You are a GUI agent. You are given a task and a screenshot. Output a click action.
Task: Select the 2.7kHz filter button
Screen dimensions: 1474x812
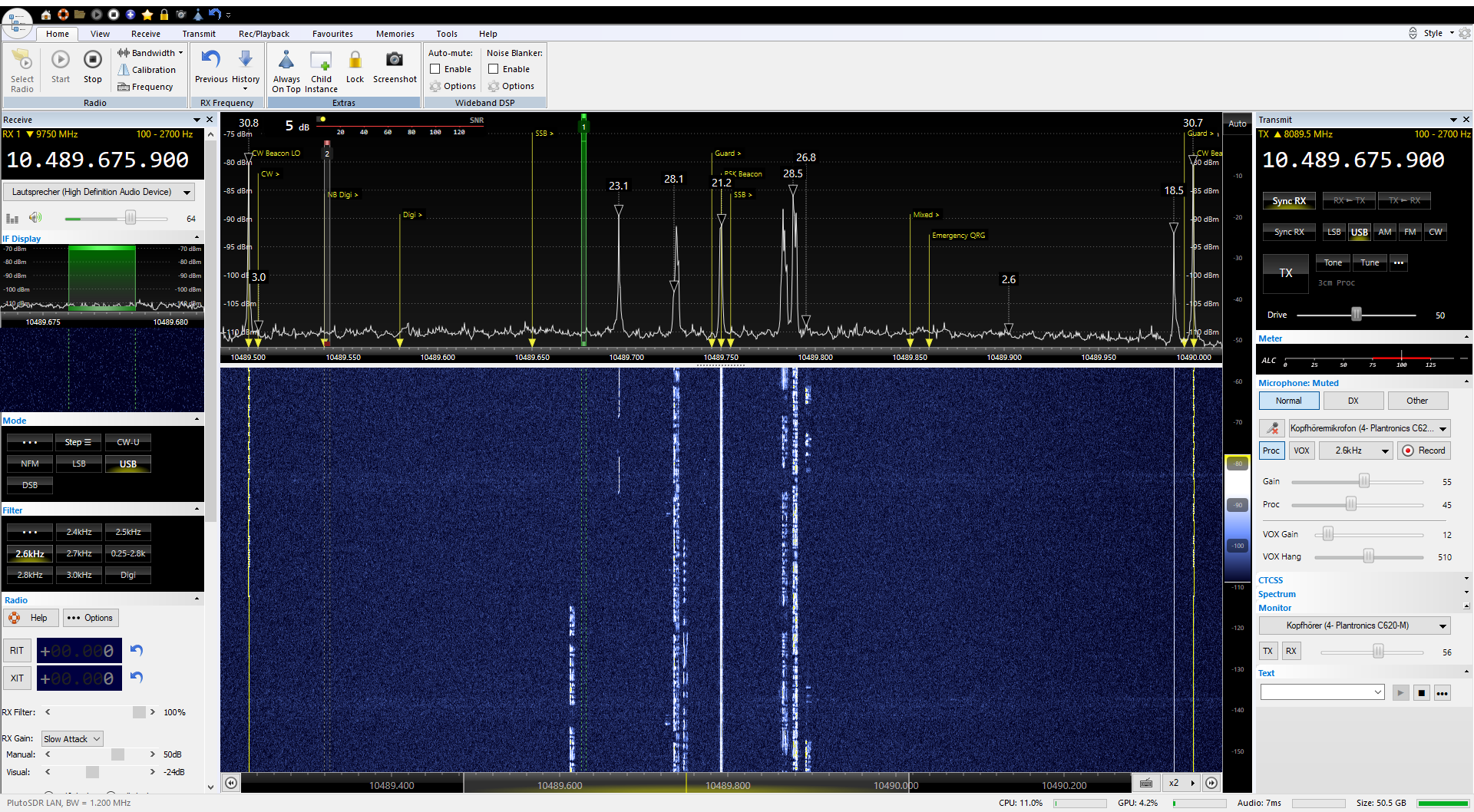(x=79, y=553)
